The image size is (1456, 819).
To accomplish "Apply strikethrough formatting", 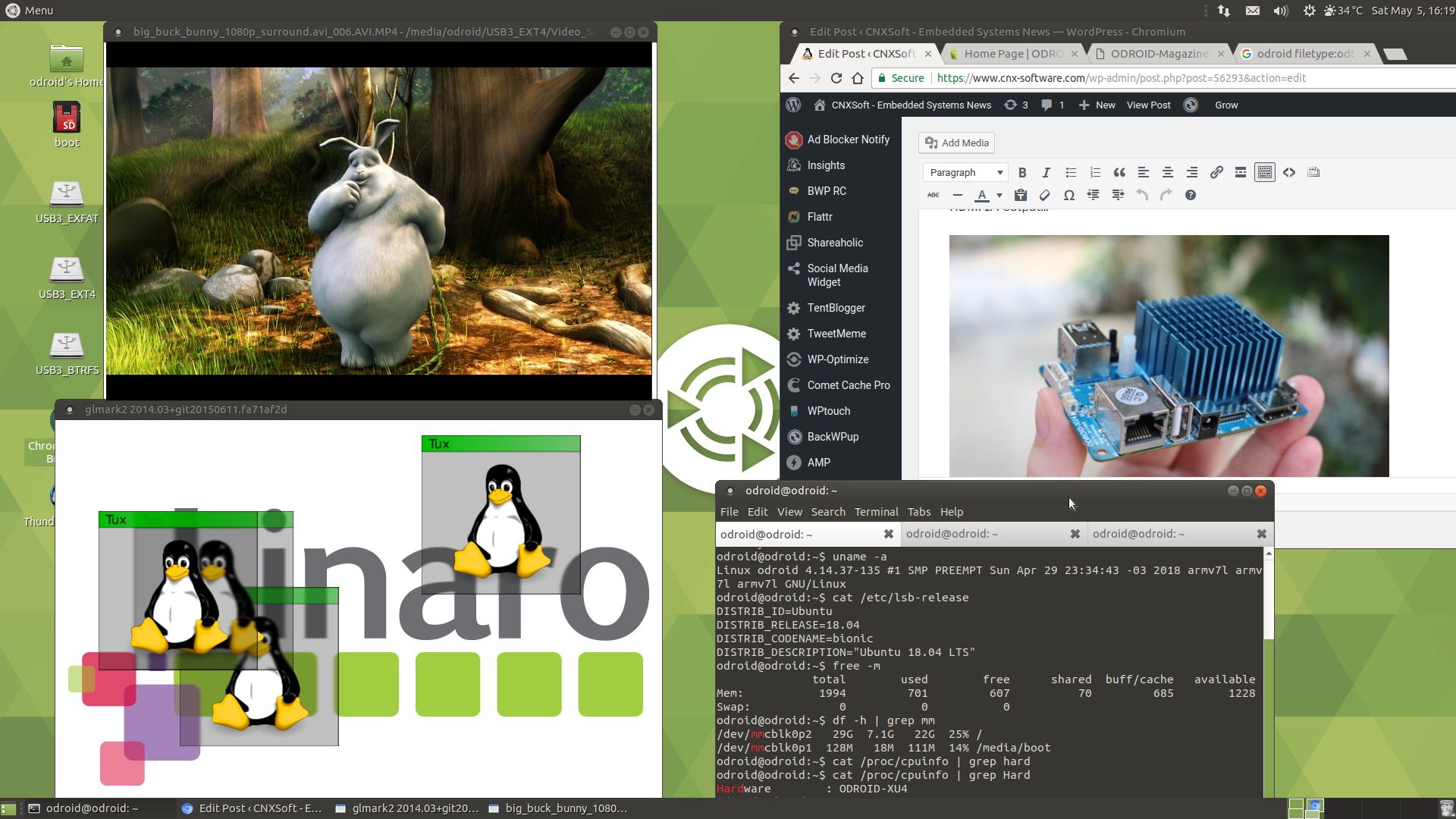I will [x=934, y=196].
